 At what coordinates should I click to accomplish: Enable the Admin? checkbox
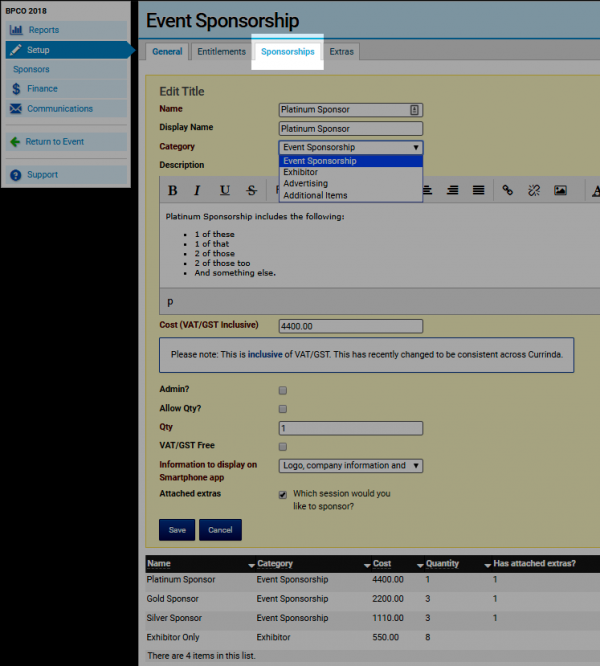(x=283, y=390)
